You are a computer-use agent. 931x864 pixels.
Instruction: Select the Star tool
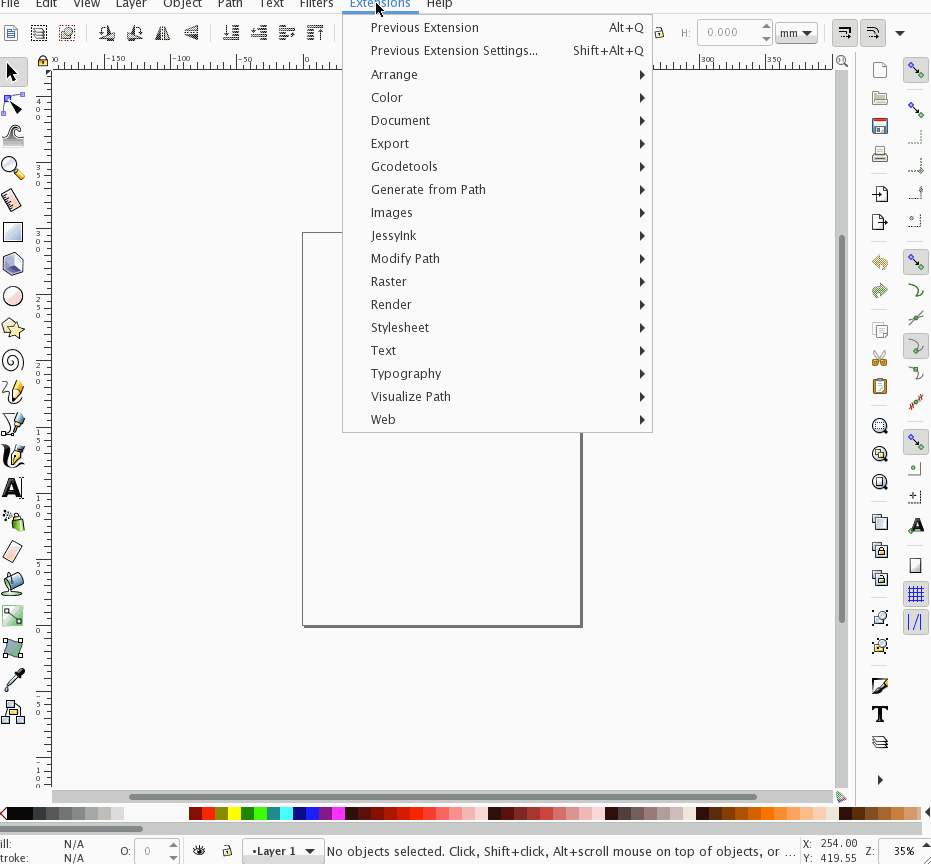pos(13,329)
